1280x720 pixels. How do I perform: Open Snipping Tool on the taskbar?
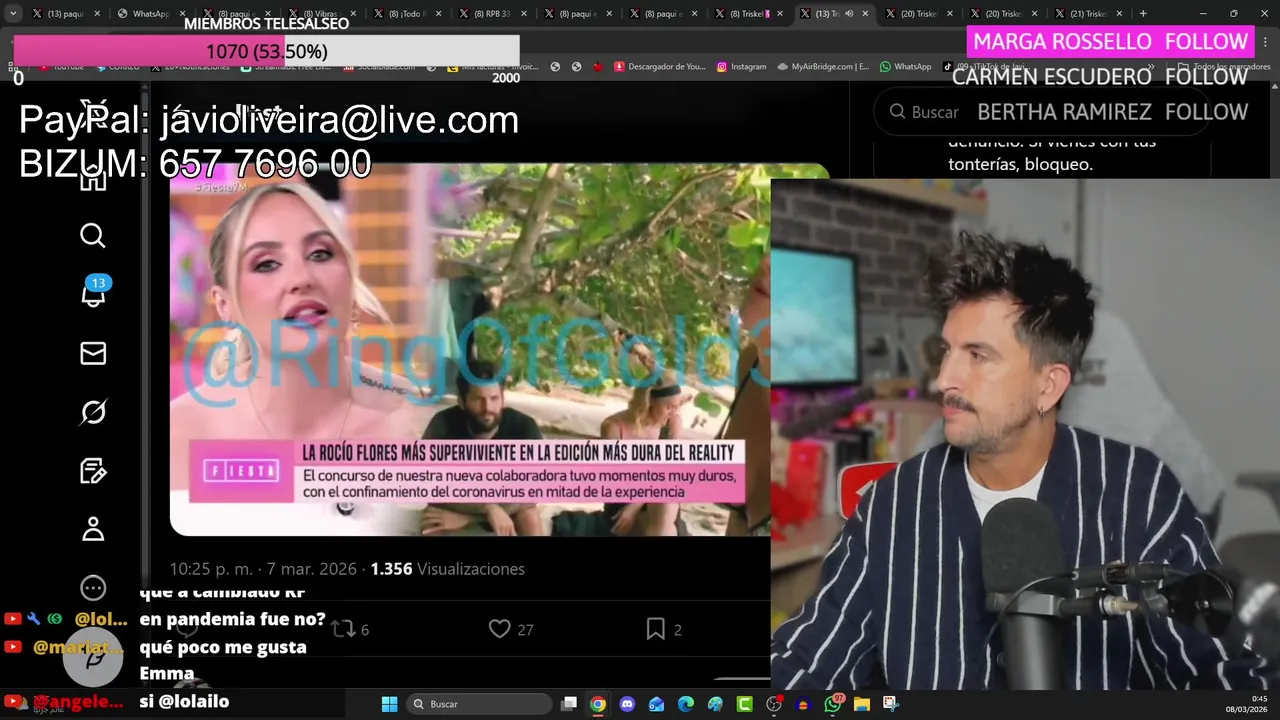click(891, 704)
